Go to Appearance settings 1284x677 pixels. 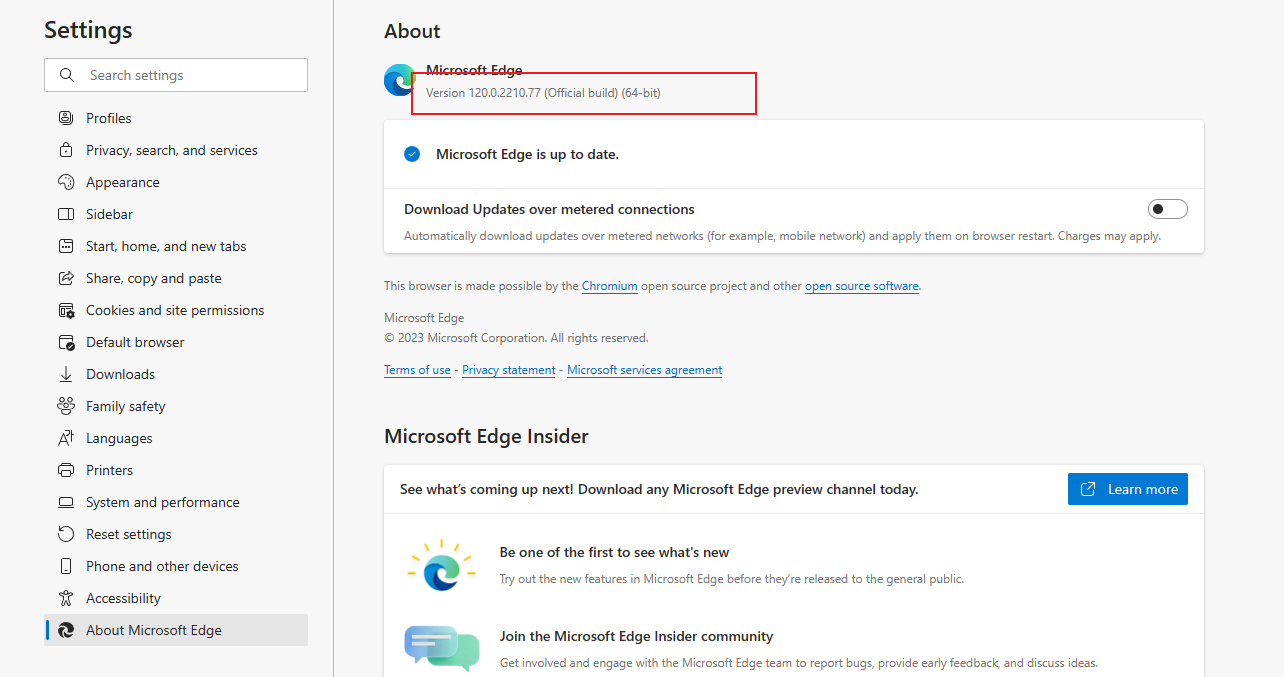click(x=176, y=182)
